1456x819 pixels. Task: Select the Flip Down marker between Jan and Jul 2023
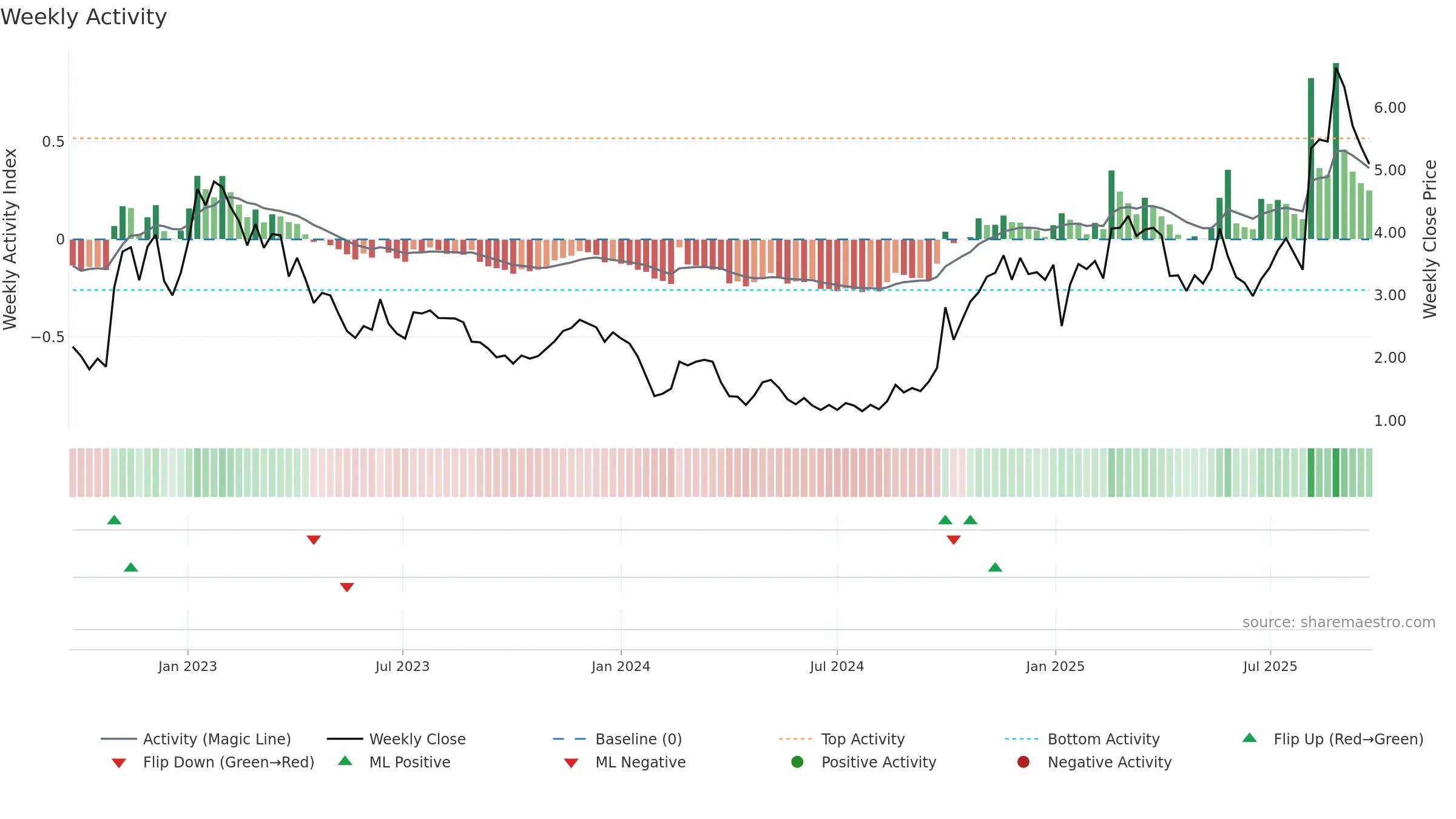(314, 540)
